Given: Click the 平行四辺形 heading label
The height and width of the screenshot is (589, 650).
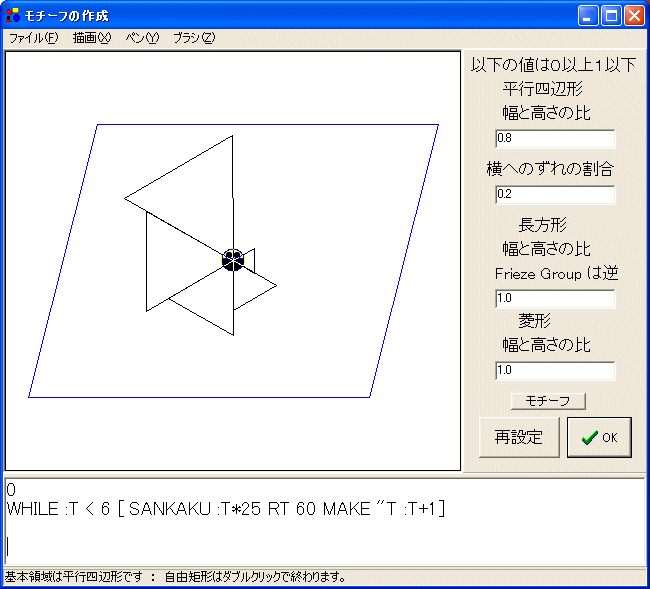Looking at the screenshot, I should [x=543, y=89].
